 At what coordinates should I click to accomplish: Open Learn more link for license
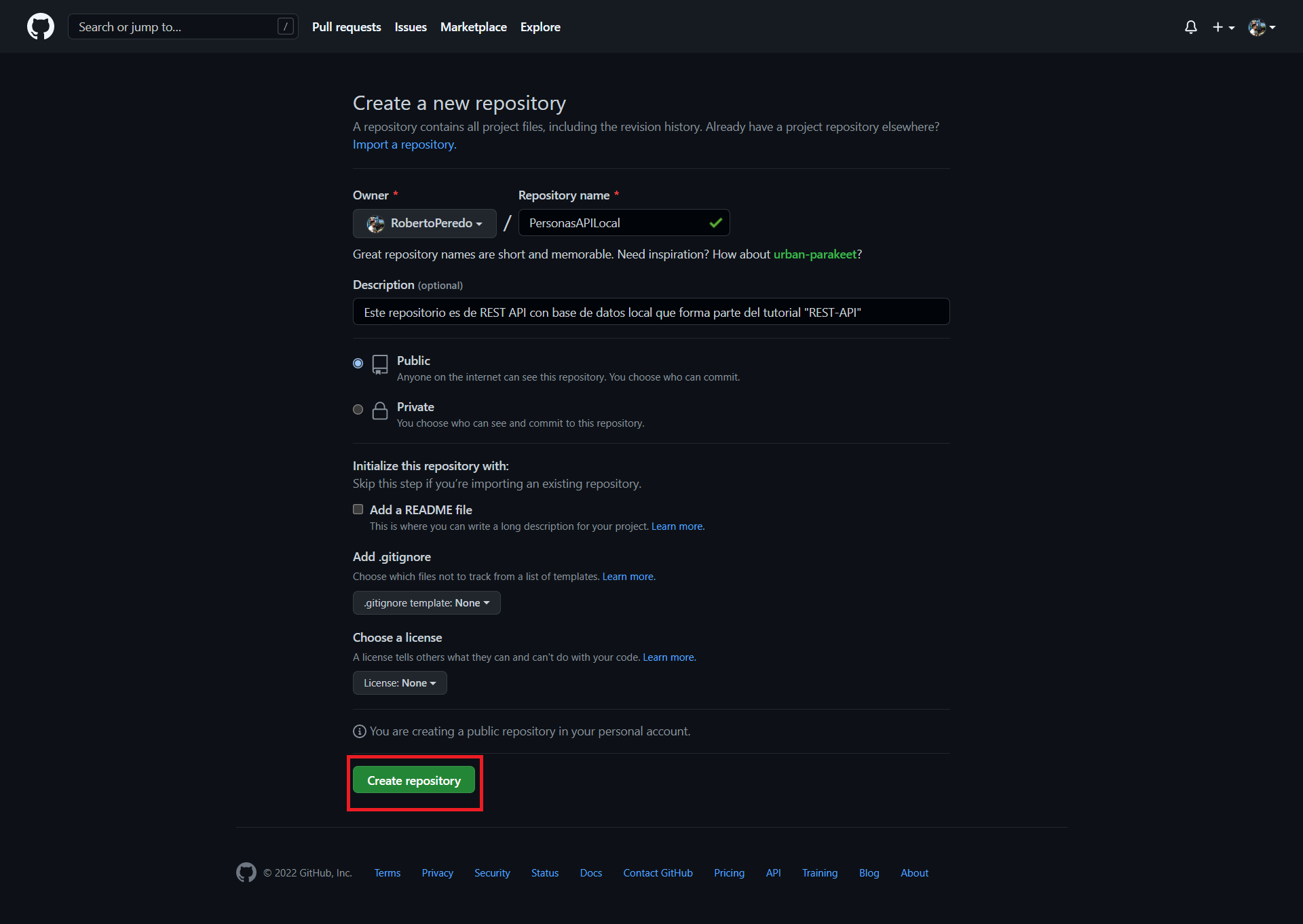point(670,657)
